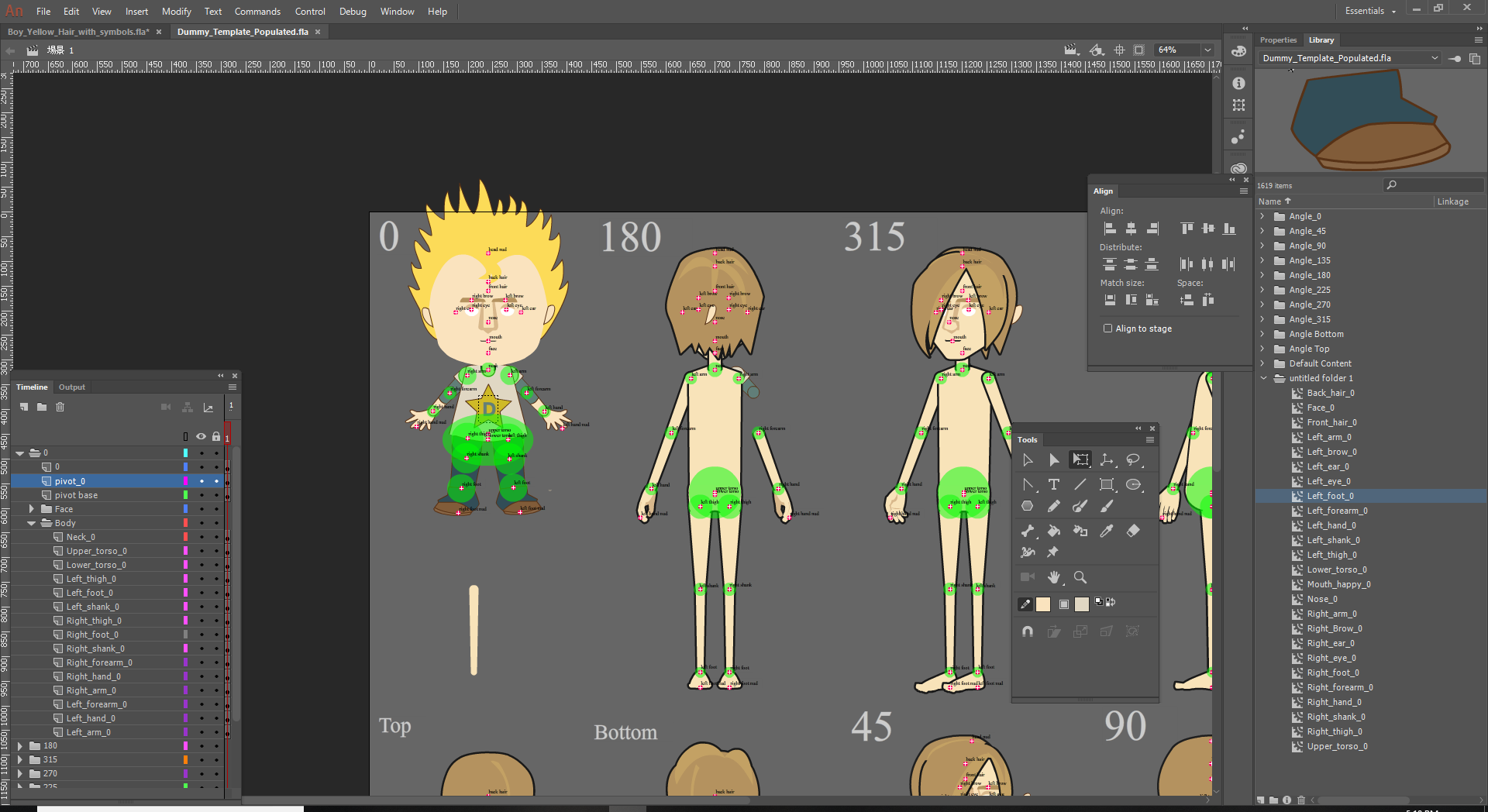Open the Color palette panel icon
This screenshot has height=812, width=1488.
(x=1239, y=51)
